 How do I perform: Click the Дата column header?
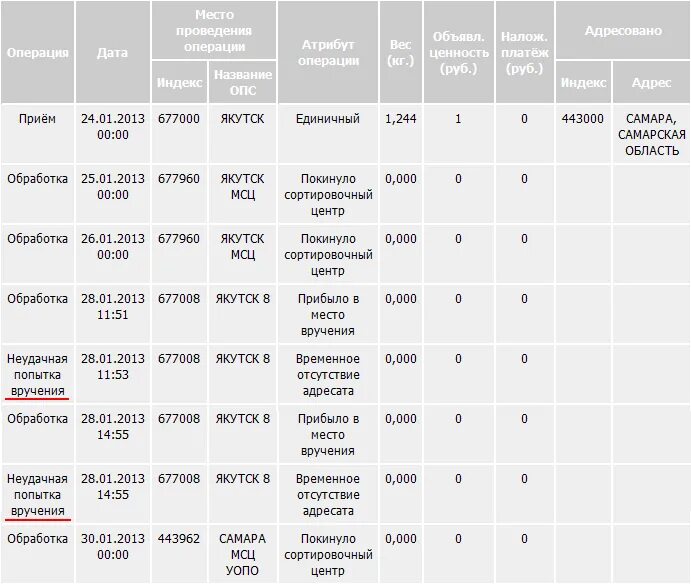click(112, 52)
